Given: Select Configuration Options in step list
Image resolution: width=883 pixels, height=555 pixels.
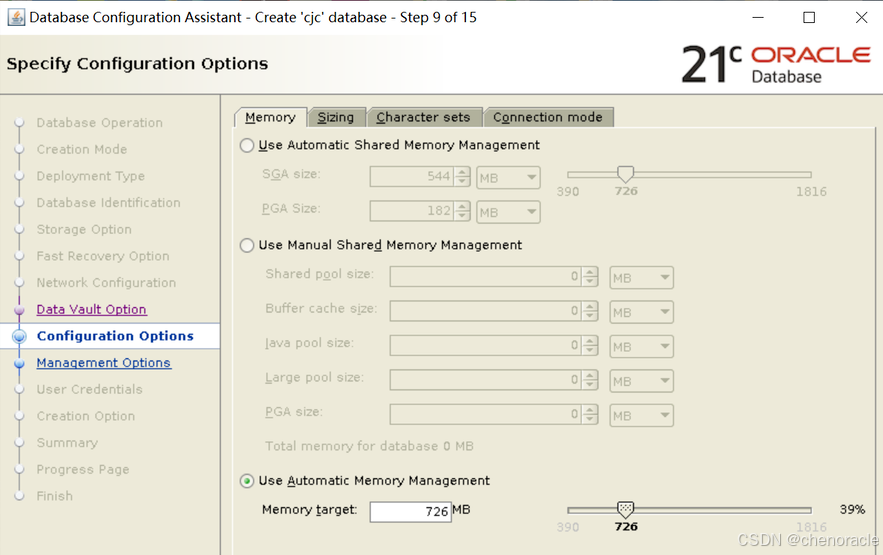Looking at the screenshot, I should point(115,336).
